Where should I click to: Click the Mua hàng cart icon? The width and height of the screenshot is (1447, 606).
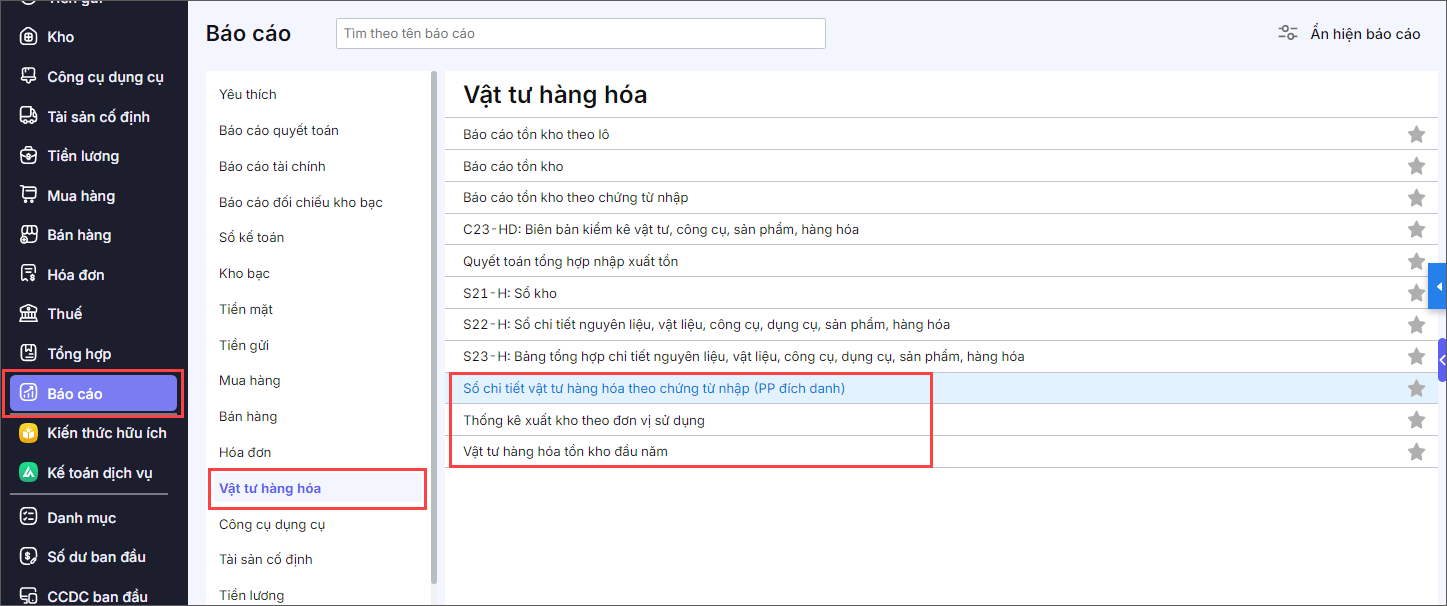(29, 195)
